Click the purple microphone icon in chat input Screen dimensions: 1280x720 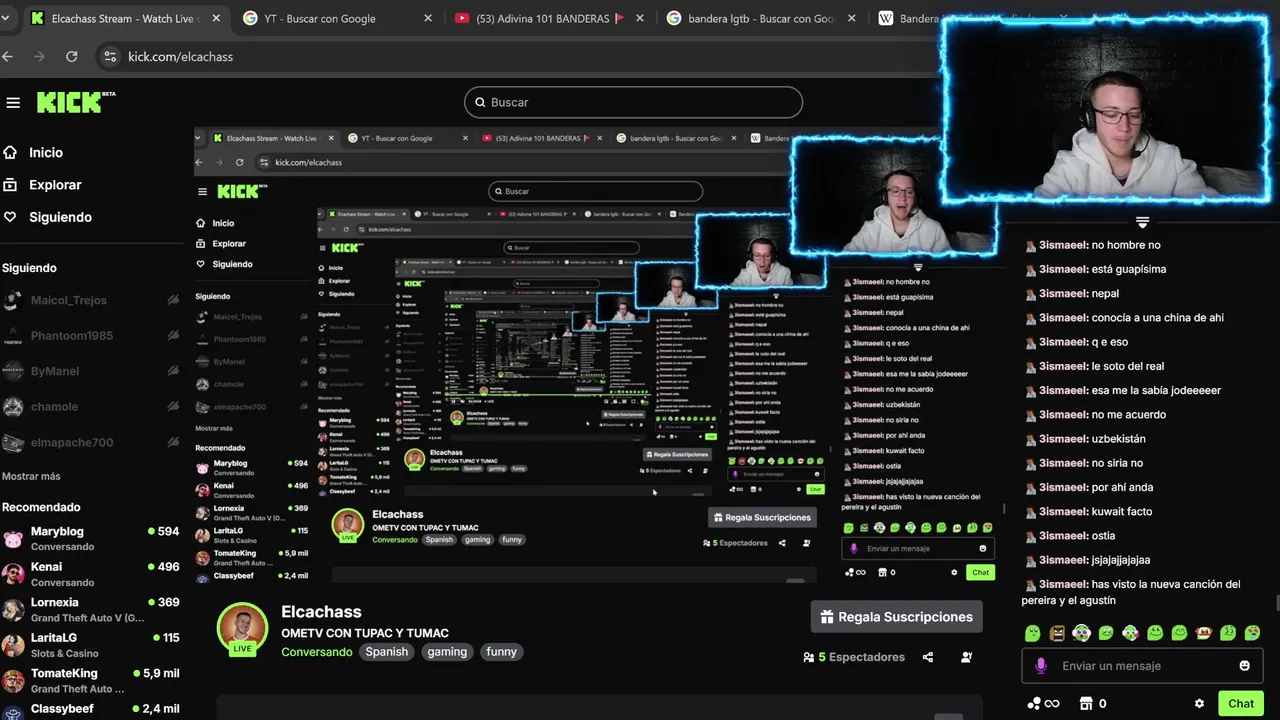click(1041, 666)
